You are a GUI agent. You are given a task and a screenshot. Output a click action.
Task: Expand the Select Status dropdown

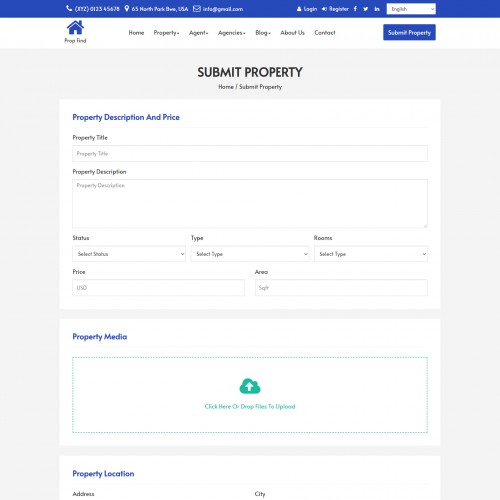(129, 254)
